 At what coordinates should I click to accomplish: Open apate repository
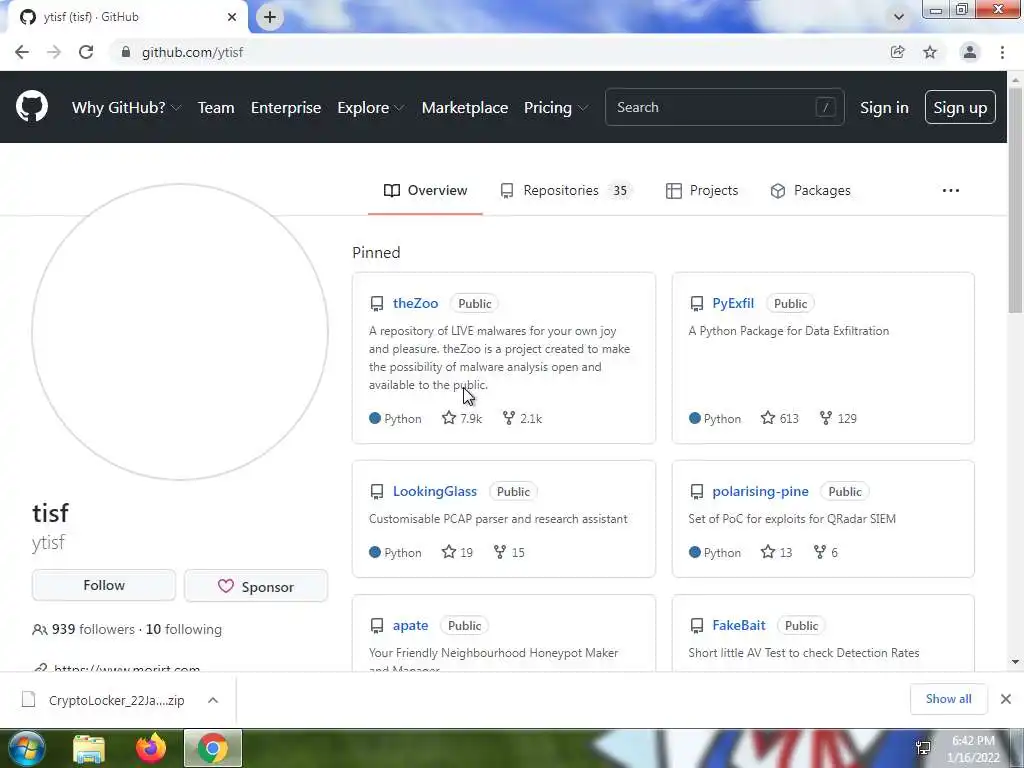pos(410,625)
